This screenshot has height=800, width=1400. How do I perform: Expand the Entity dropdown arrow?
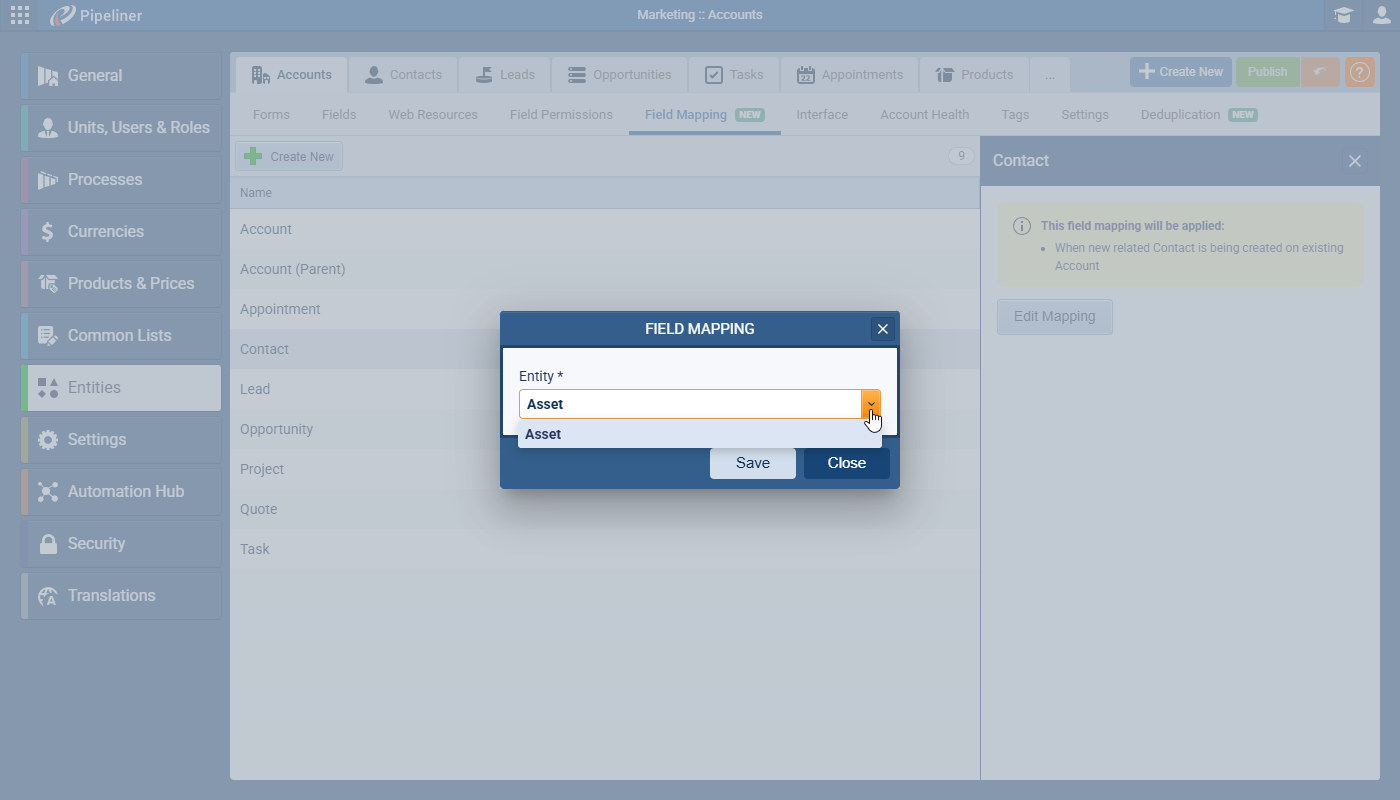[871, 404]
